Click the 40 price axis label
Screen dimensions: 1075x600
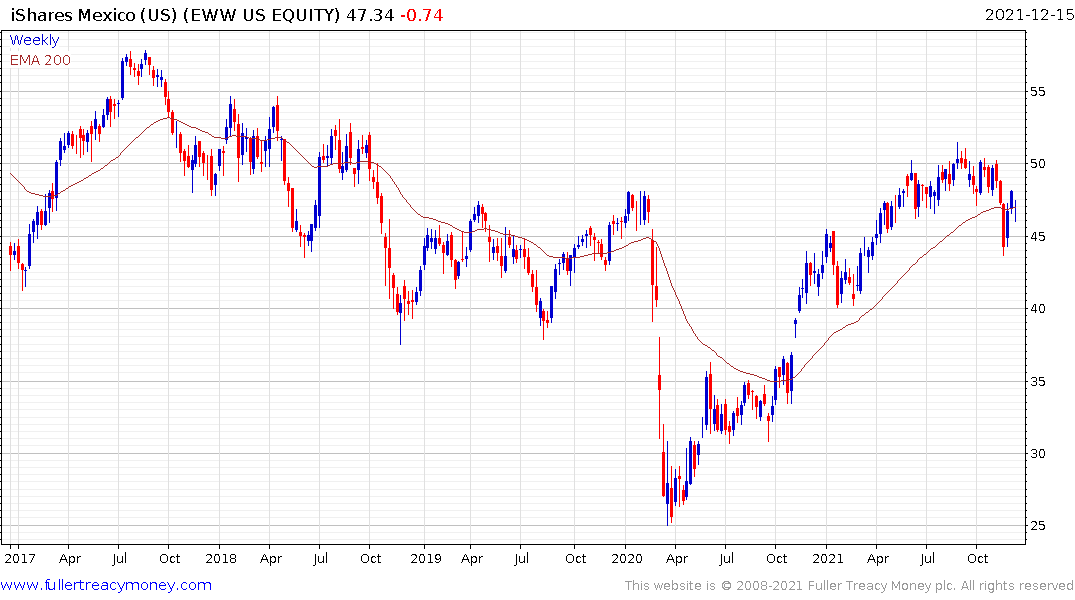tap(1038, 309)
